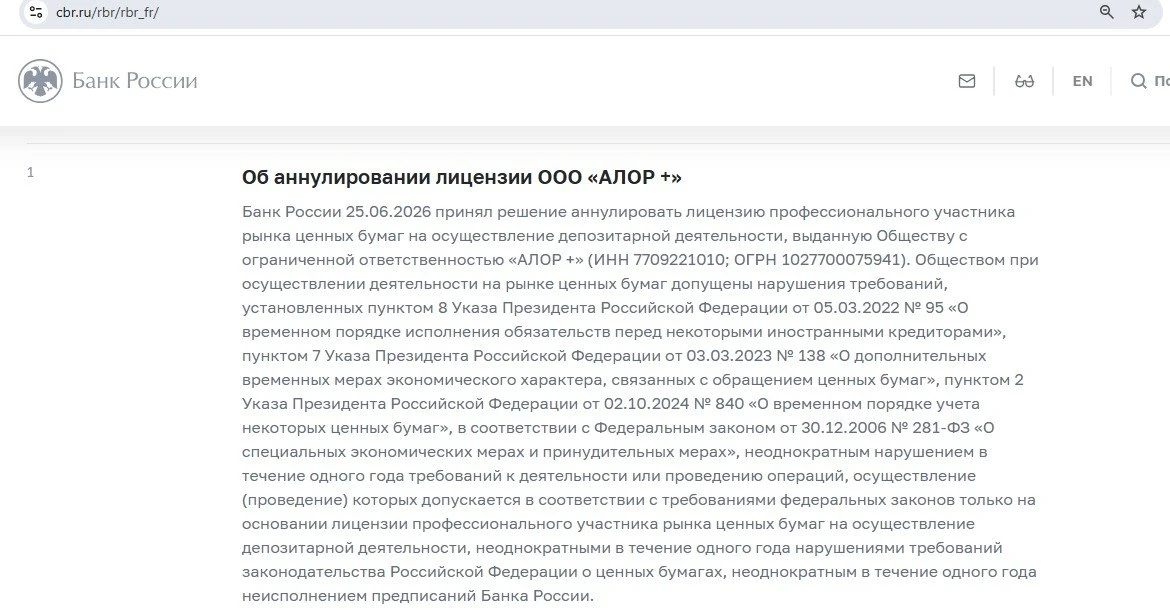This screenshot has height=612, width=1170.
Task: Click the date 30.12.2006 in the text
Action: (x=844, y=428)
